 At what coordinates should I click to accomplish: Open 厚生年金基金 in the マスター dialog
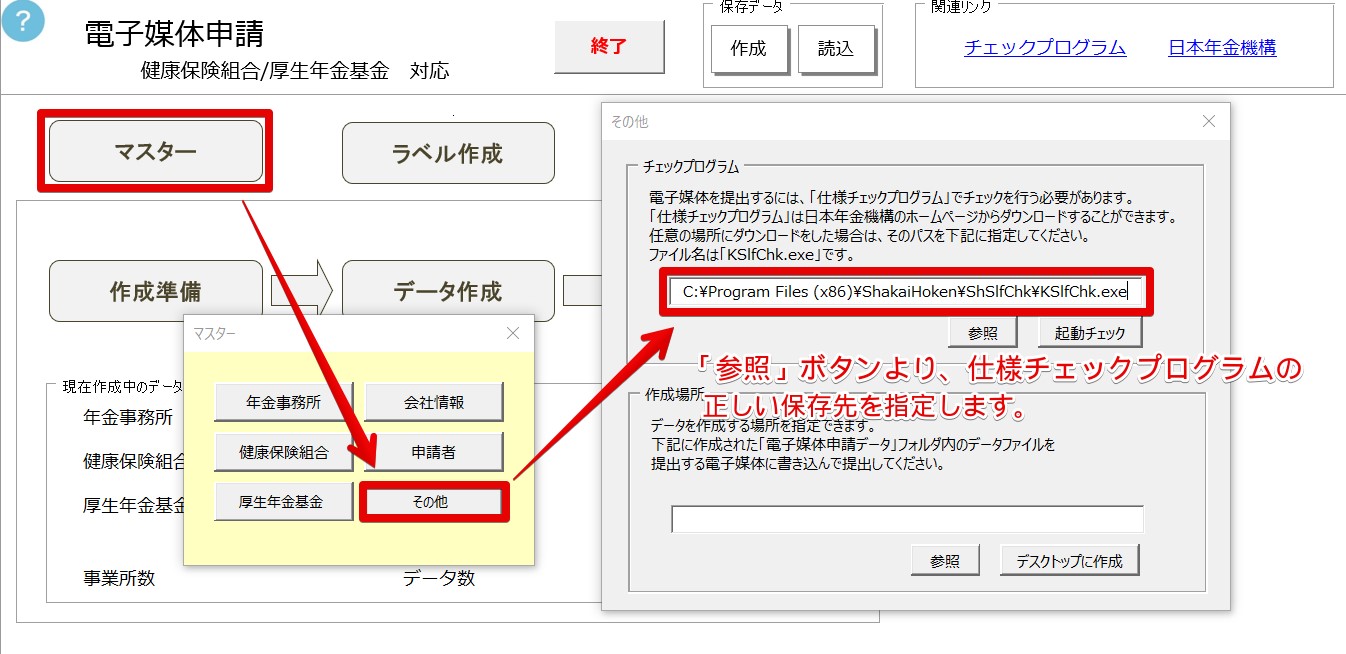click(284, 502)
